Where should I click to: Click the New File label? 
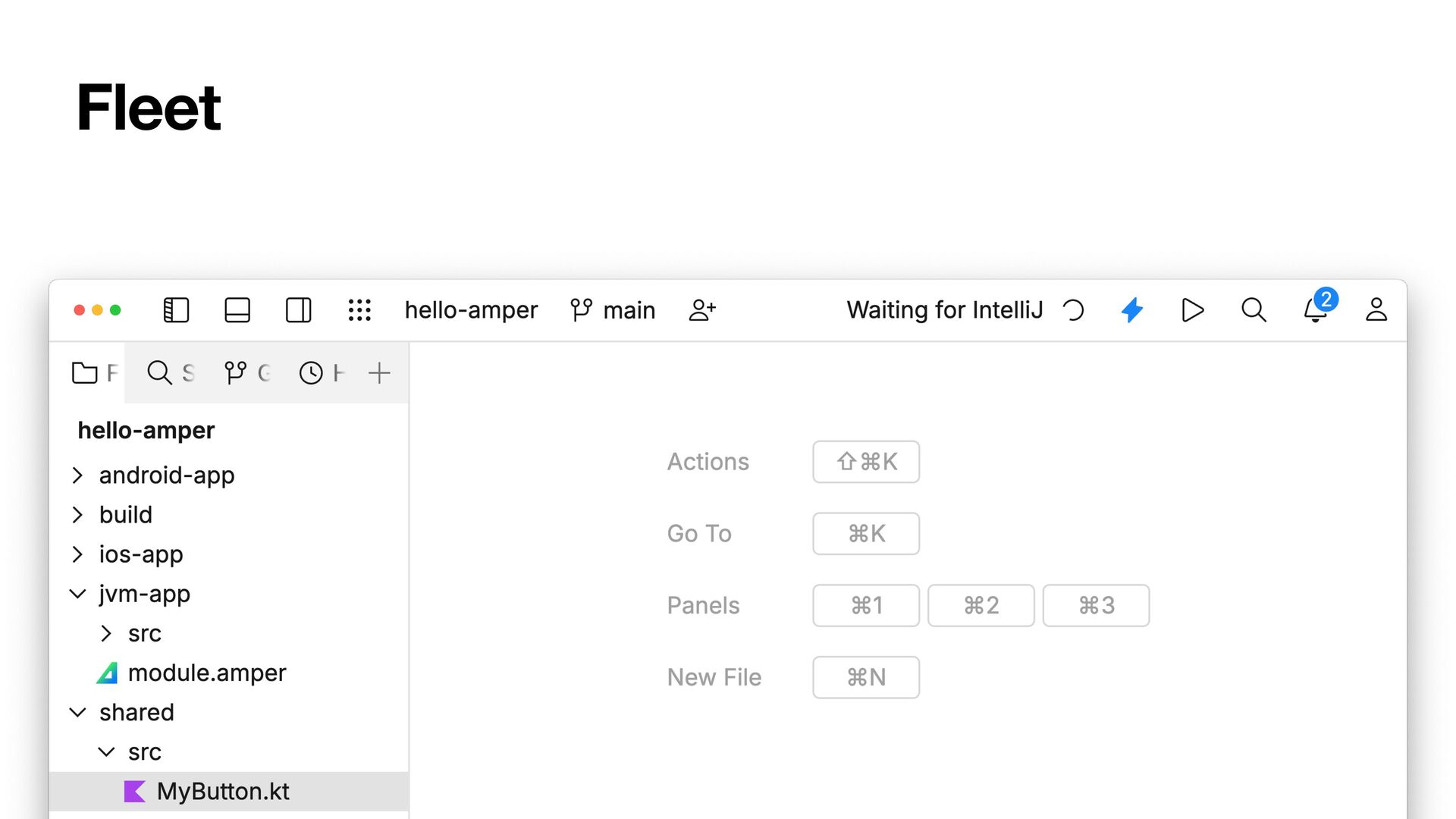714,677
